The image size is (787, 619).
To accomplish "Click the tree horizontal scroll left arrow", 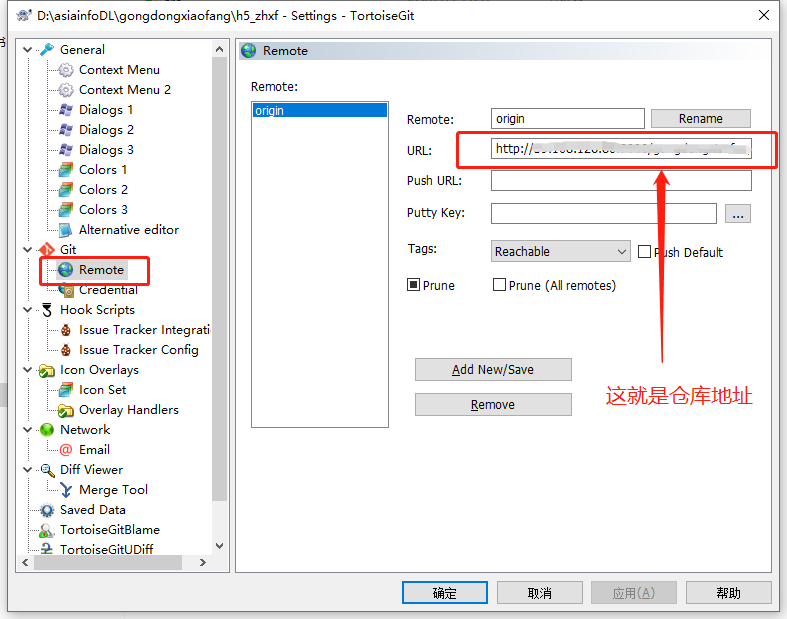I will coord(25,563).
